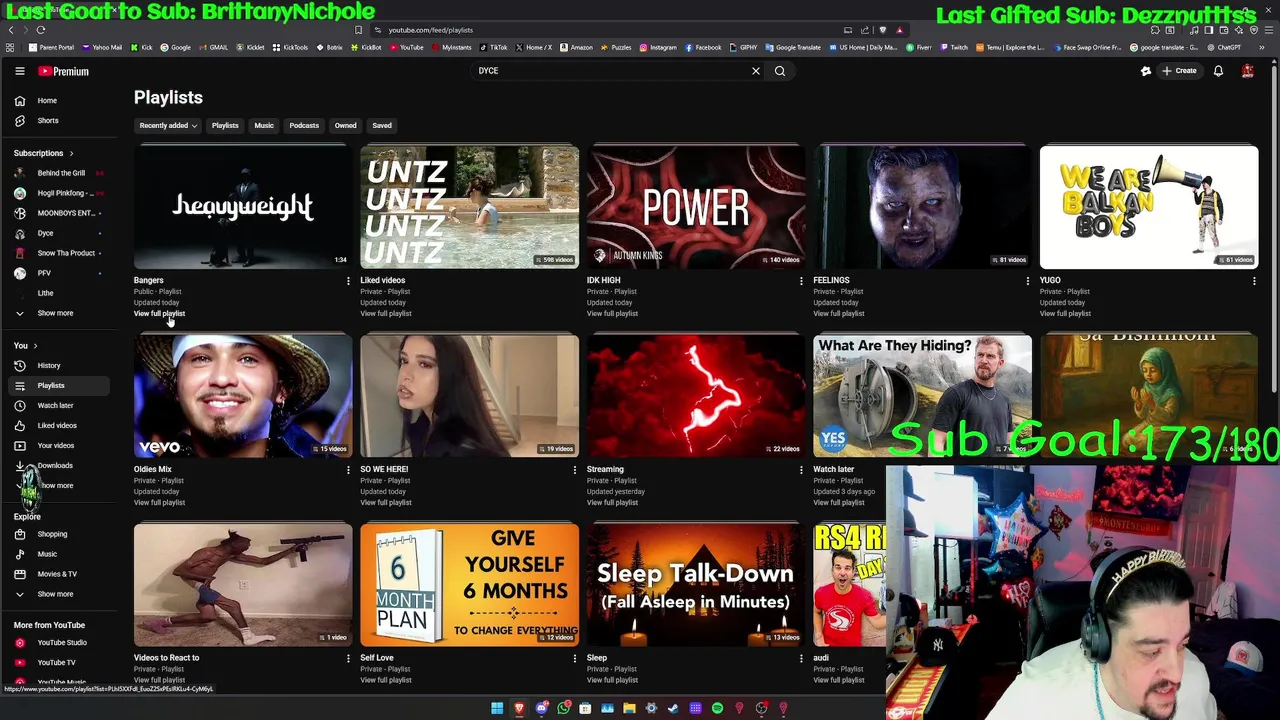Open the Videos to React to thumbnail
This screenshot has height=720, width=1280.
(x=243, y=585)
